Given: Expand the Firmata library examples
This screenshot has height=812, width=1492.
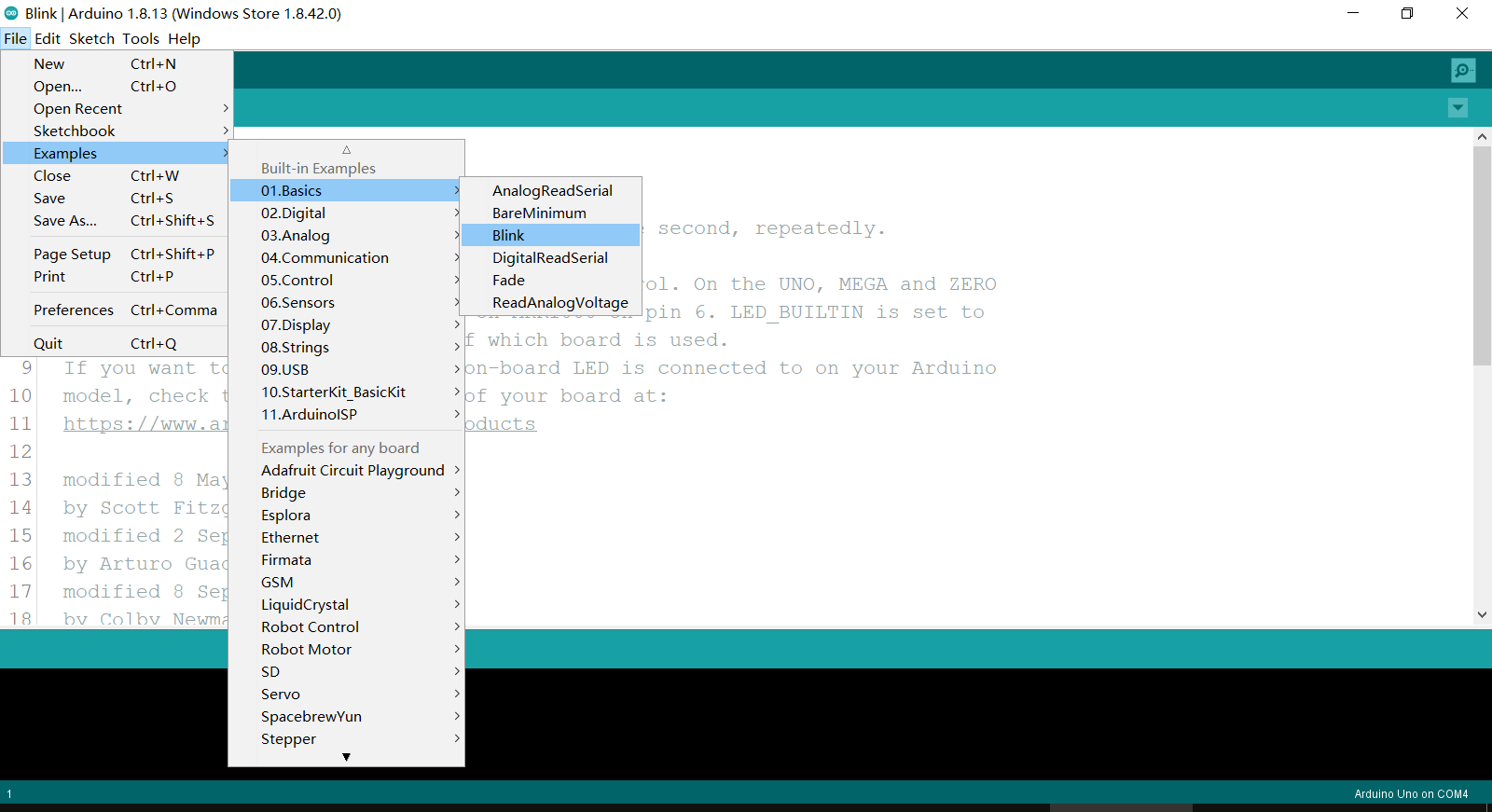Looking at the screenshot, I should click(x=346, y=559).
